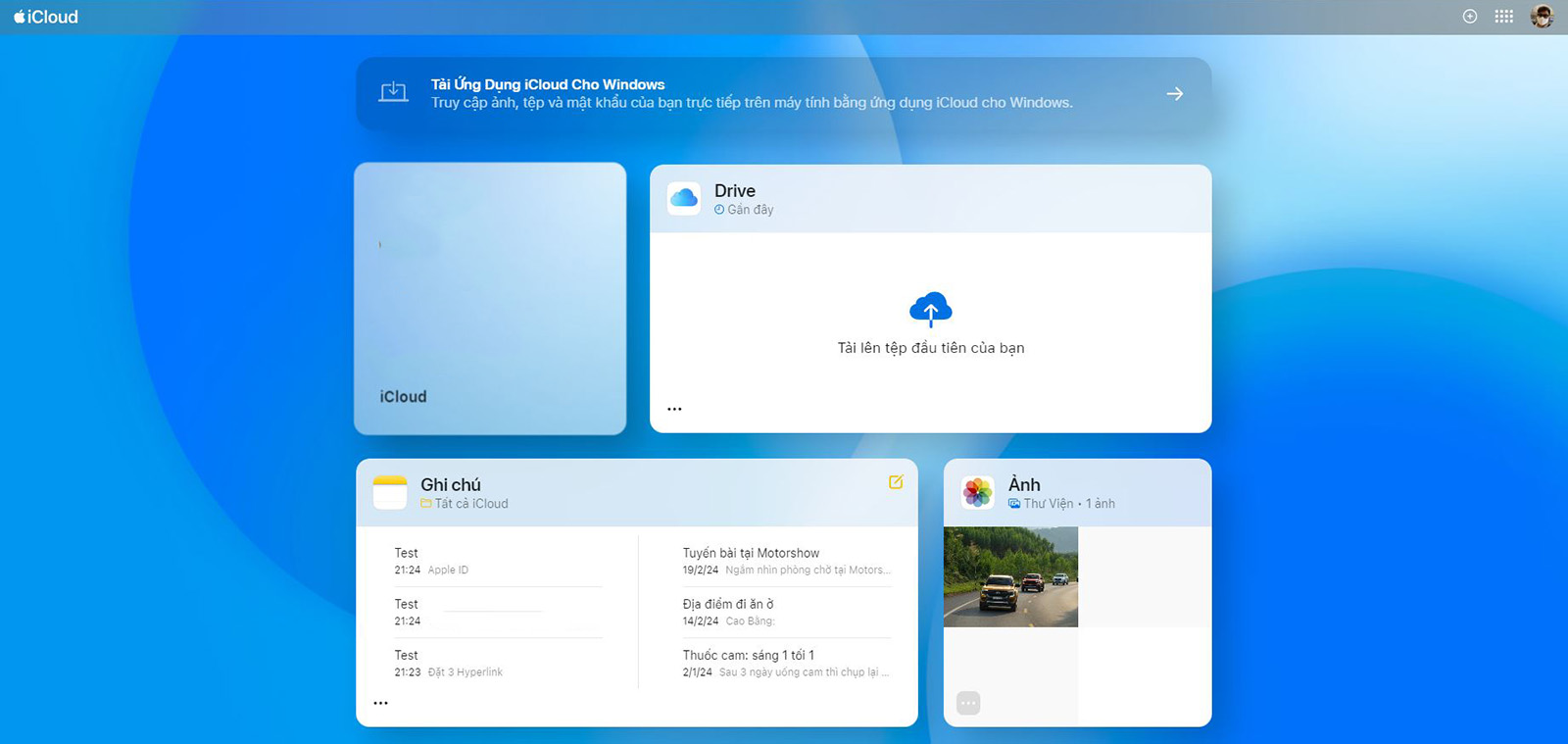Screen dimensions: 1568x744
Task: Open the add/customize plus icon in header
Action: click(x=1469, y=17)
